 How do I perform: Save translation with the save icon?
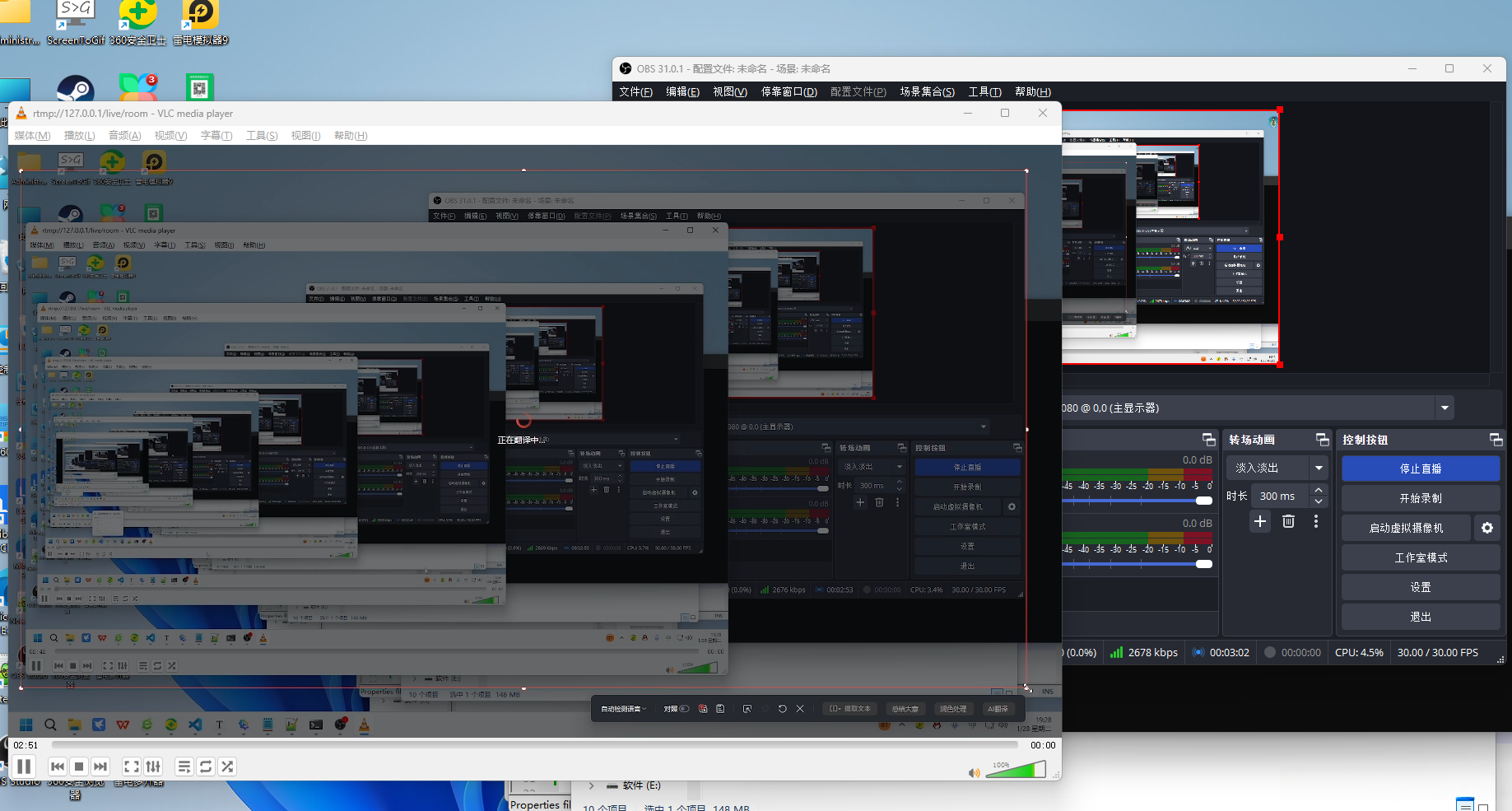click(x=720, y=709)
